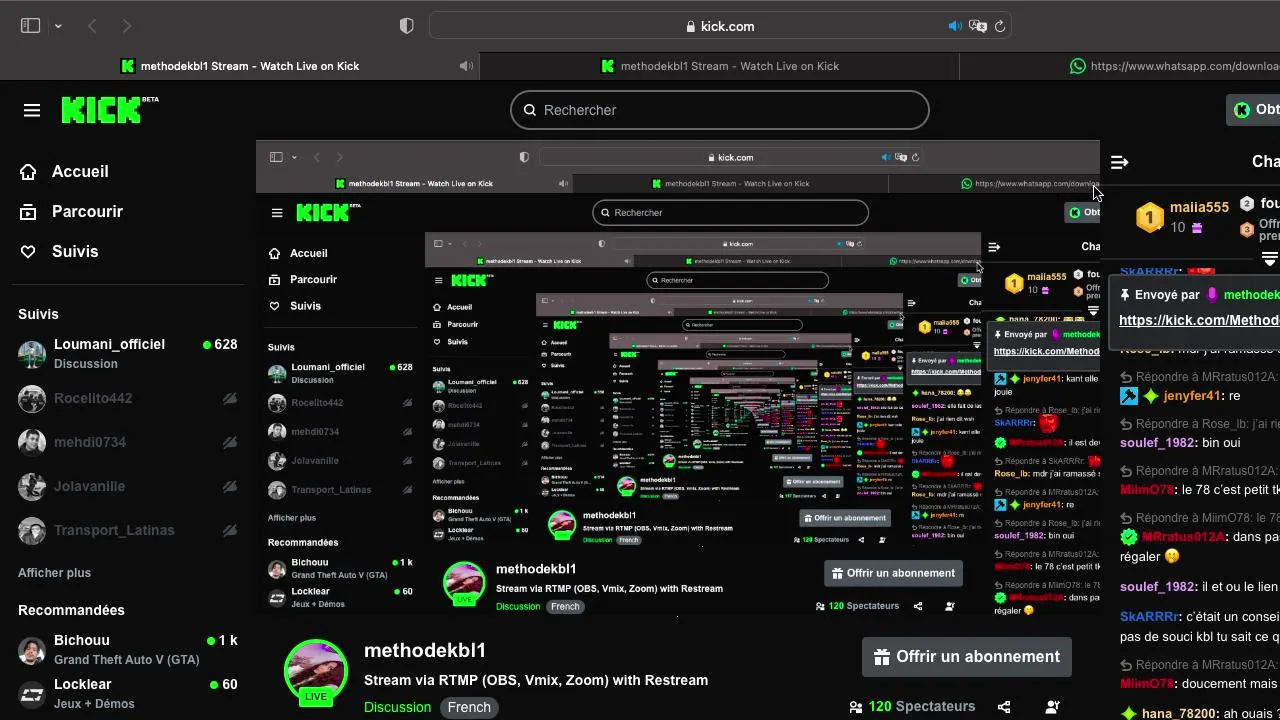Click the gift icon inside the largest Offrir un abonnement button
1280x720 pixels.
(882, 657)
